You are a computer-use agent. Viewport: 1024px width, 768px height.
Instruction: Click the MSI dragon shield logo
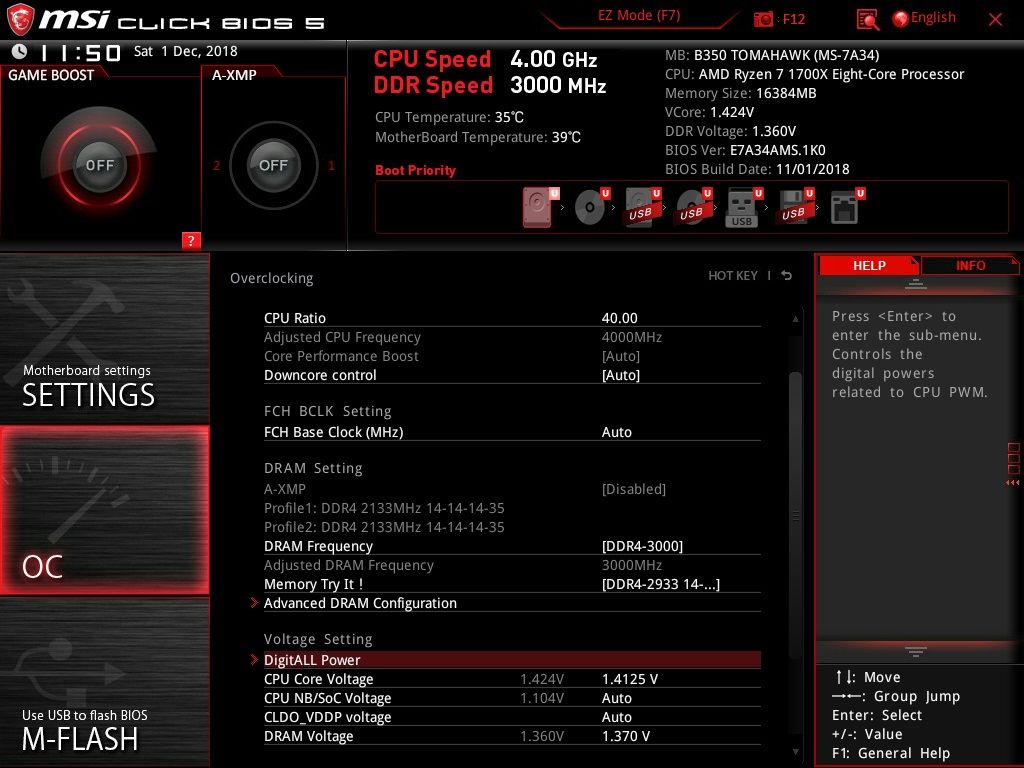tap(20, 19)
